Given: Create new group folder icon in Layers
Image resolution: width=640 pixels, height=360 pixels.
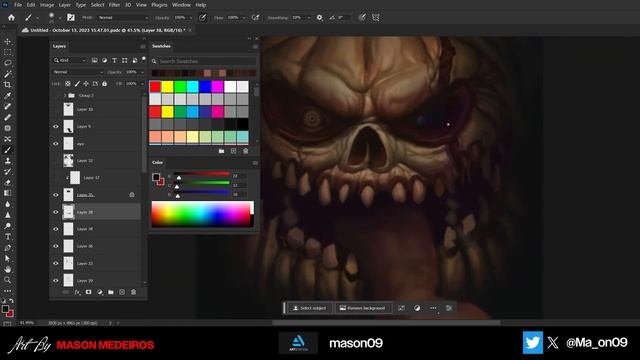Looking at the screenshot, I should point(111,292).
